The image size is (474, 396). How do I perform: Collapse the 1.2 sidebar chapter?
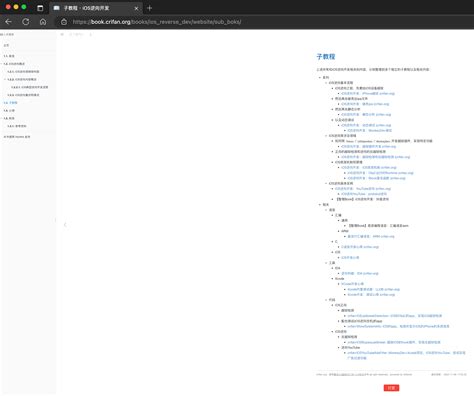click(2, 64)
